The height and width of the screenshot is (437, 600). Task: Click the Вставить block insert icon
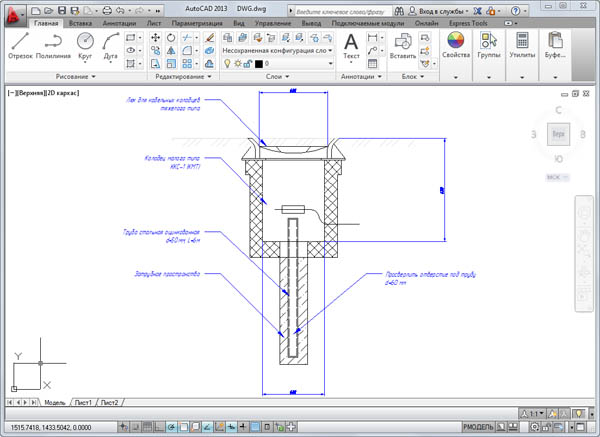click(x=403, y=43)
